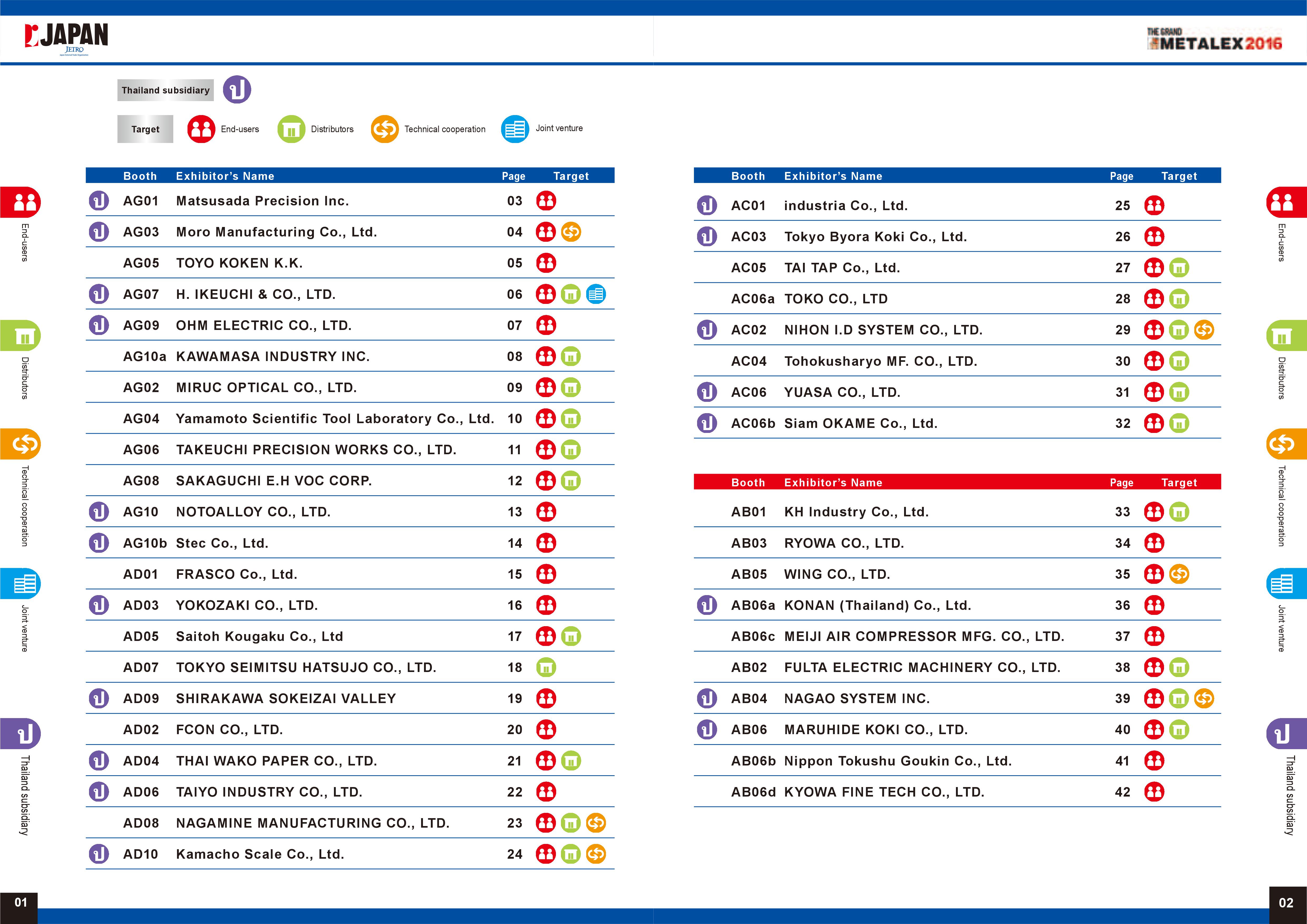Click the red End-users legend icon

coord(201,129)
